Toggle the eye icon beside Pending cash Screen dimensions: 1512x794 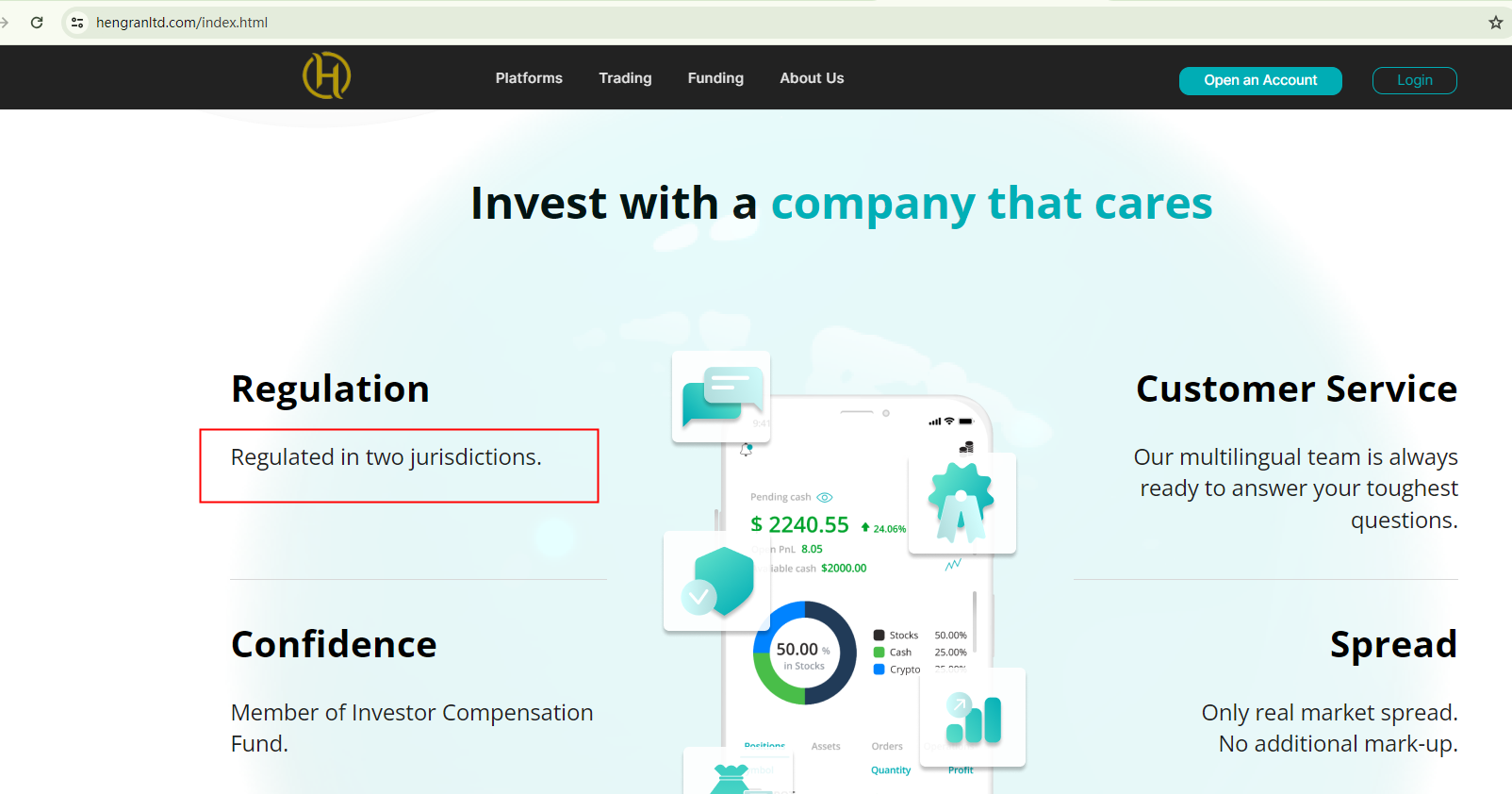tap(825, 497)
